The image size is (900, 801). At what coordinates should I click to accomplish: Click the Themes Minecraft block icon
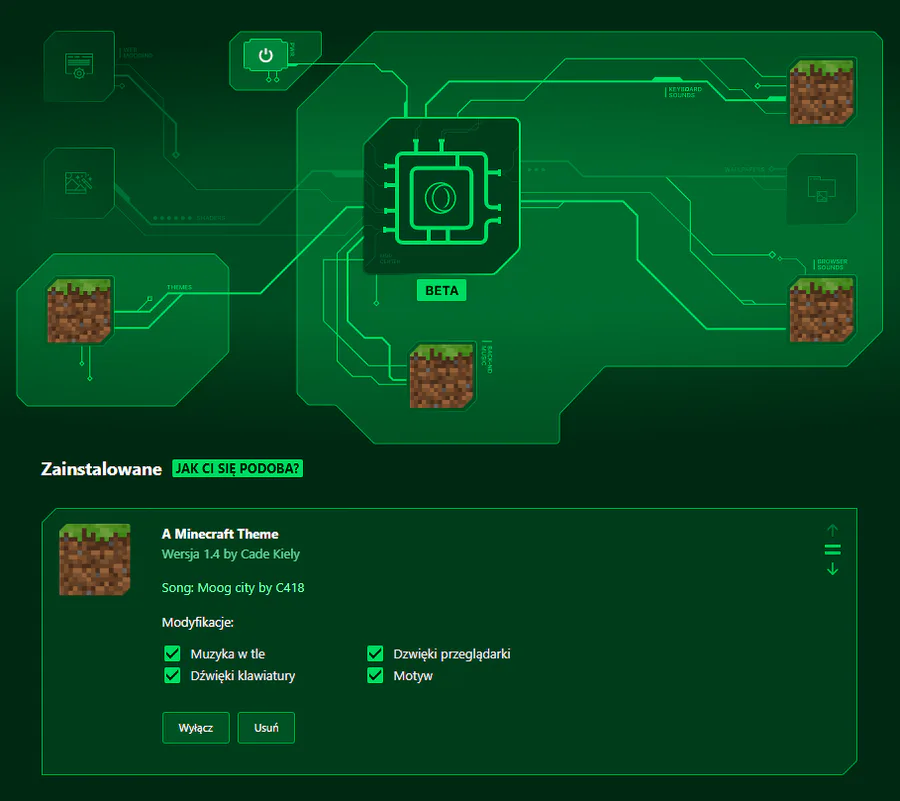coord(79,310)
